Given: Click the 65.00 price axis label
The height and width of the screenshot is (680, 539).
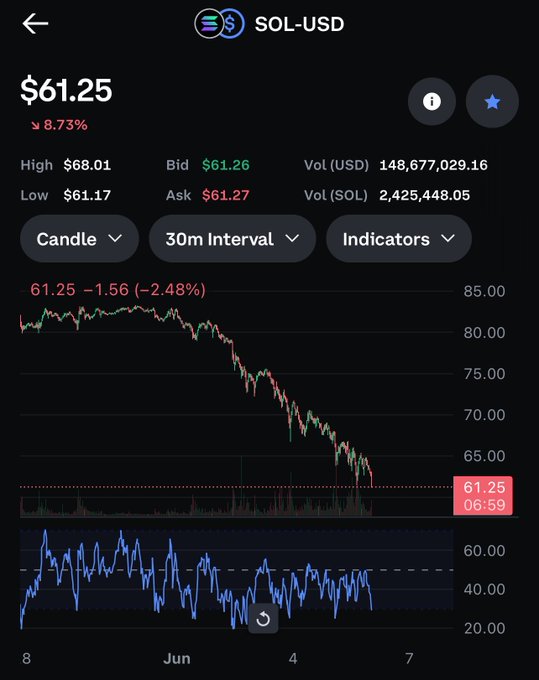Looking at the screenshot, I should point(484,456).
